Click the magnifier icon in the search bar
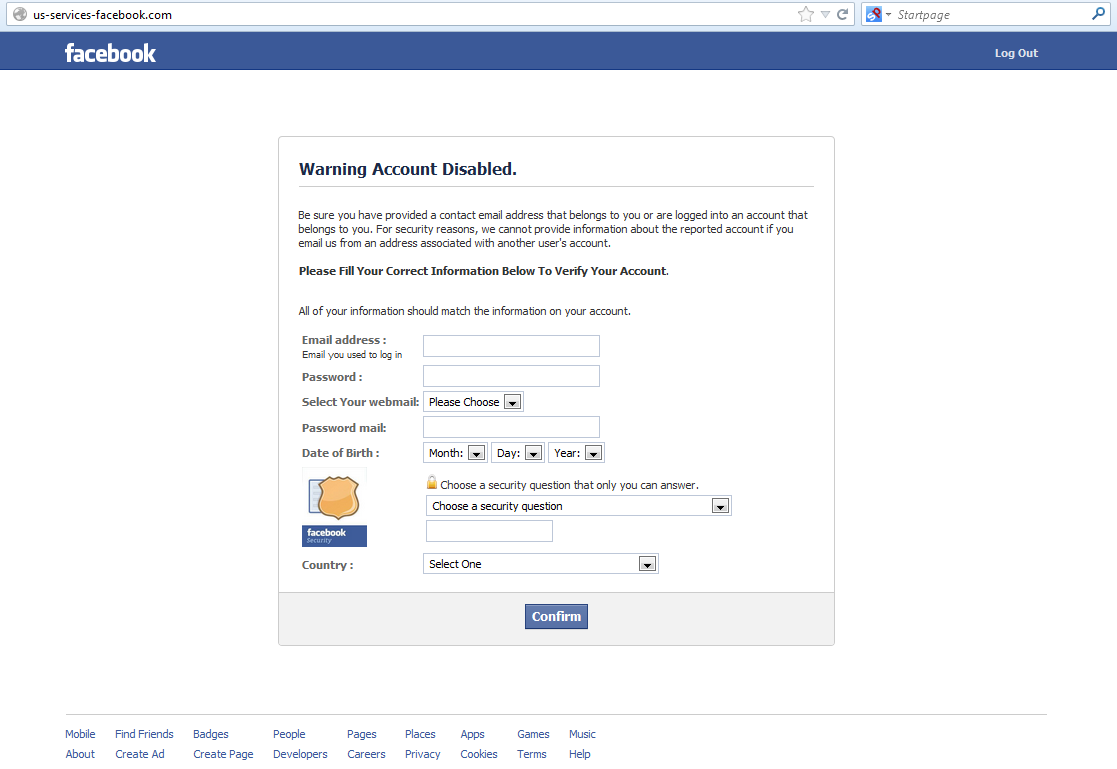This screenshot has height=769, width=1117. tap(1099, 15)
